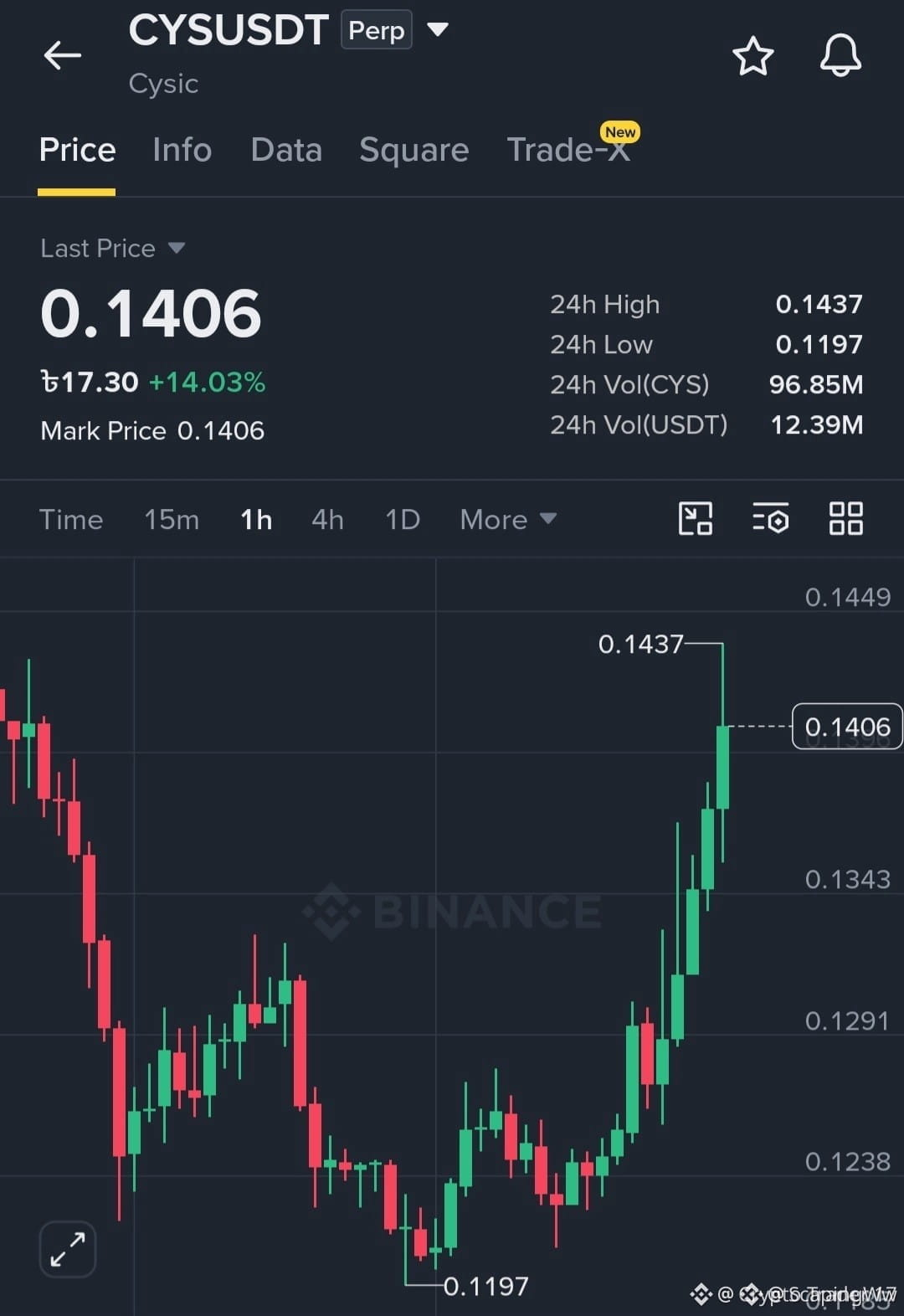Tap the back arrow icon
The height and width of the screenshot is (1316, 904).
(63, 56)
